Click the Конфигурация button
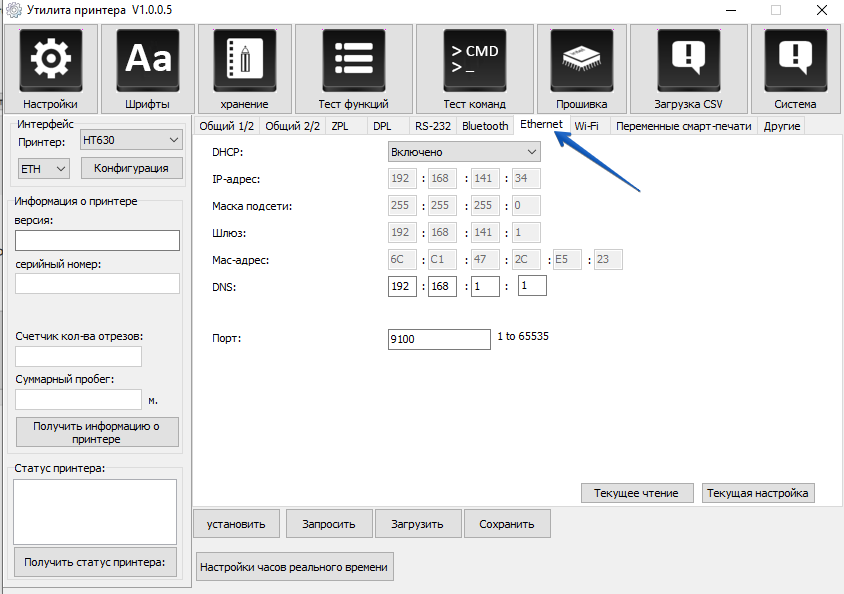The width and height of the screenshot is (844, 594). pyautogui.click(x=131, y=168)
